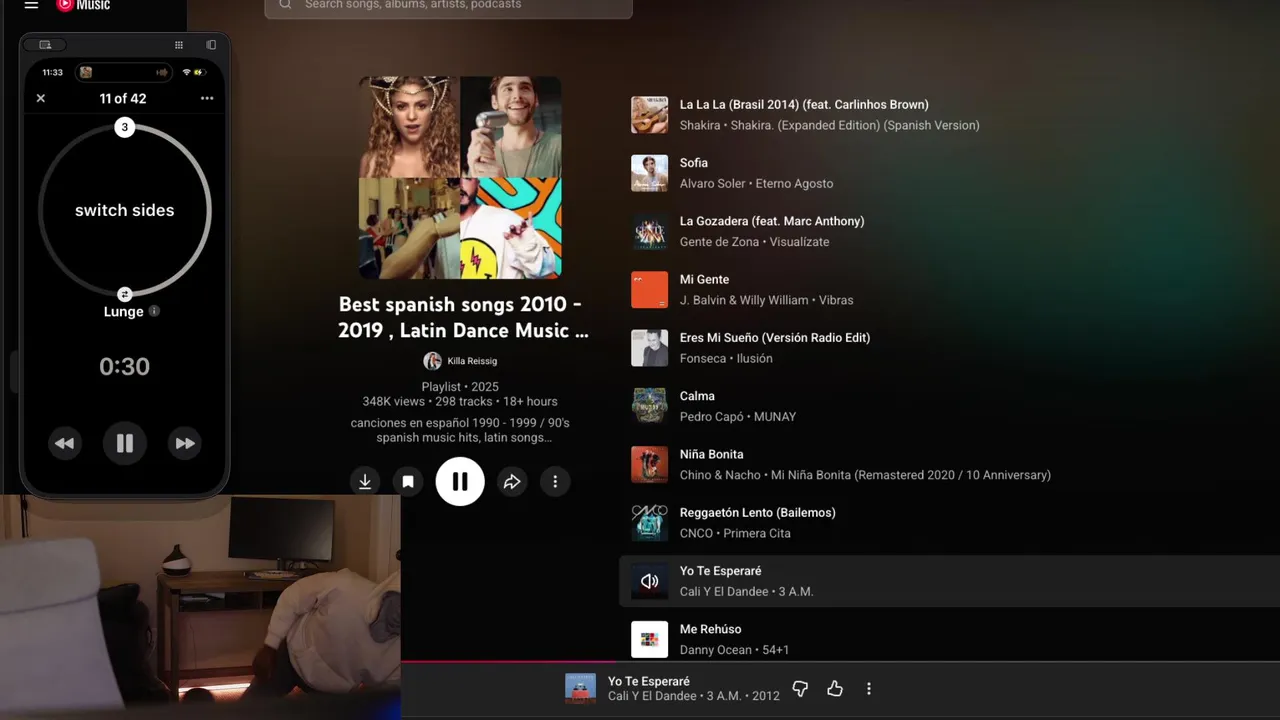Click the player bar album art thumbnail
This screenshot has height=720, width=1280.
581,689
